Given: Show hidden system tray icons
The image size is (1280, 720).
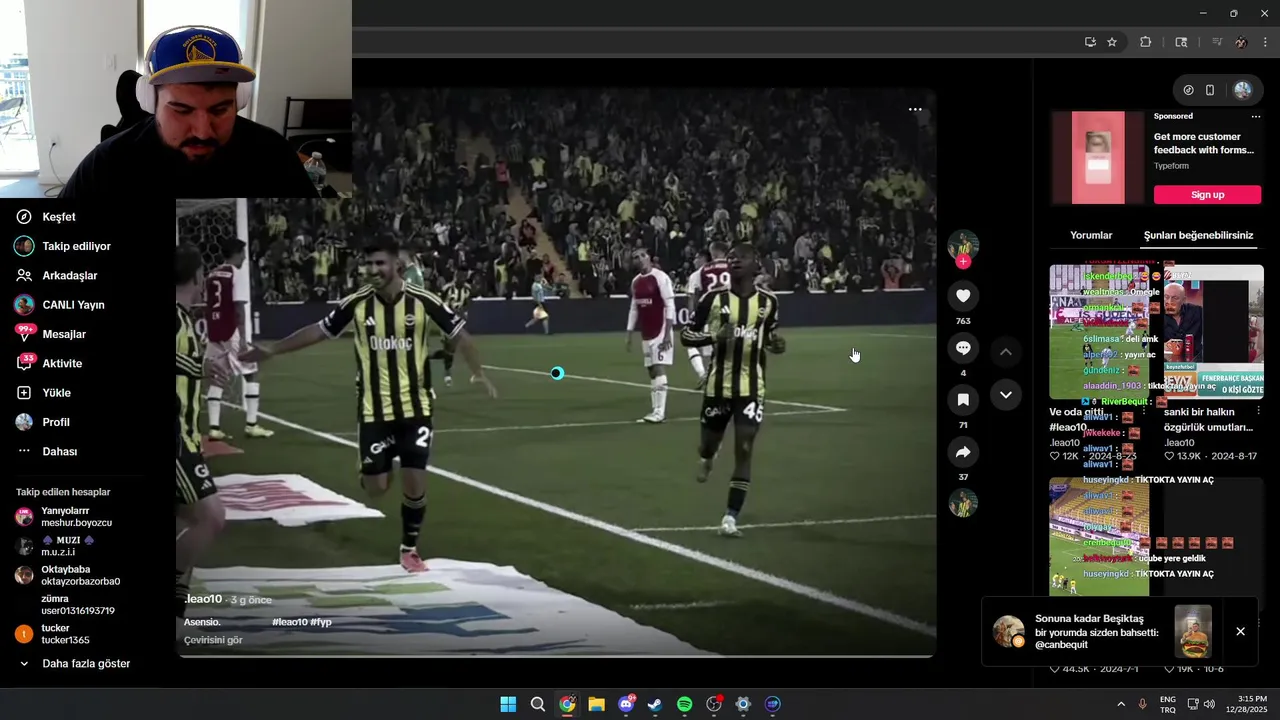Looking at the screenshot, I should click(x=1120, y=704).
